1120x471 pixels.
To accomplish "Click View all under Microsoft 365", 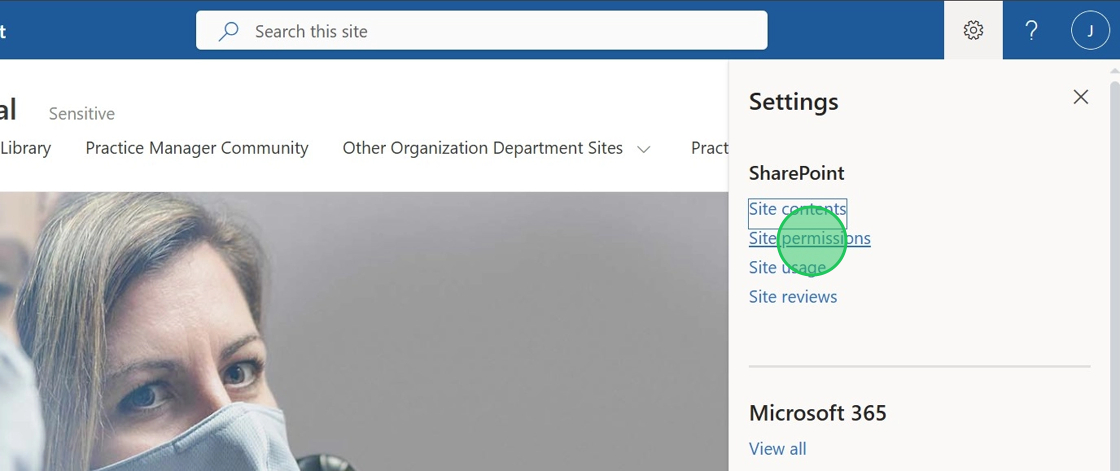I will (x=777, y=449).
